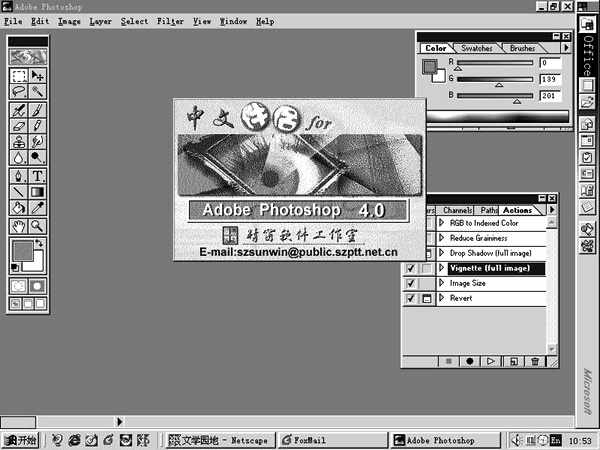The image size is (600, 450).
Task: Select the Pen tool
Action: point(18,176)
